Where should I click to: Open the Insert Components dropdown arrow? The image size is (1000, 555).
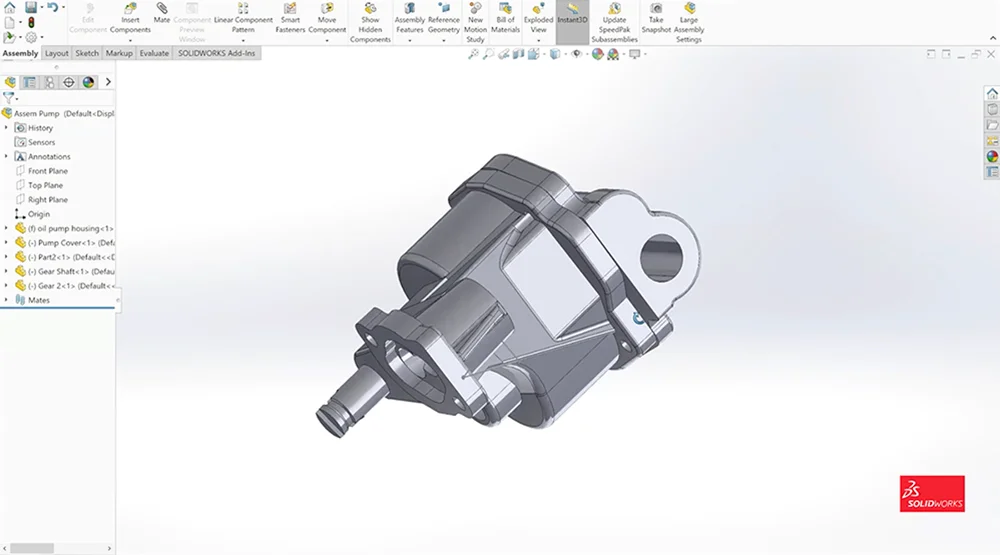130,41
